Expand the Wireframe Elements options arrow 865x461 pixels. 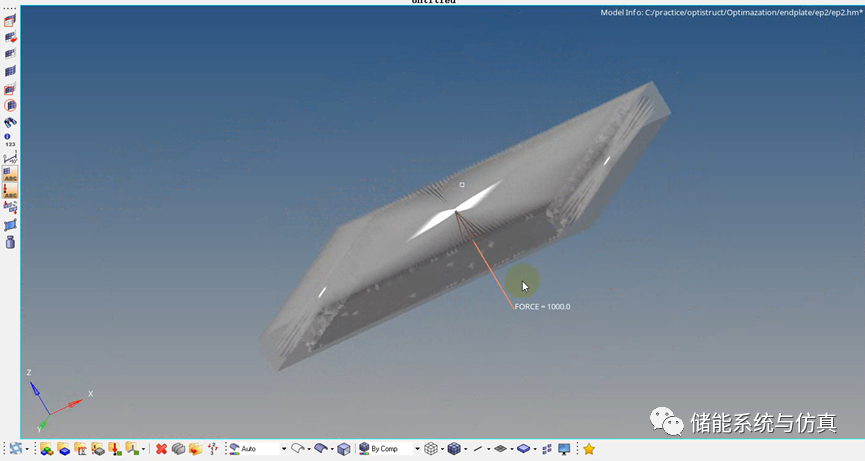point(442,449)
